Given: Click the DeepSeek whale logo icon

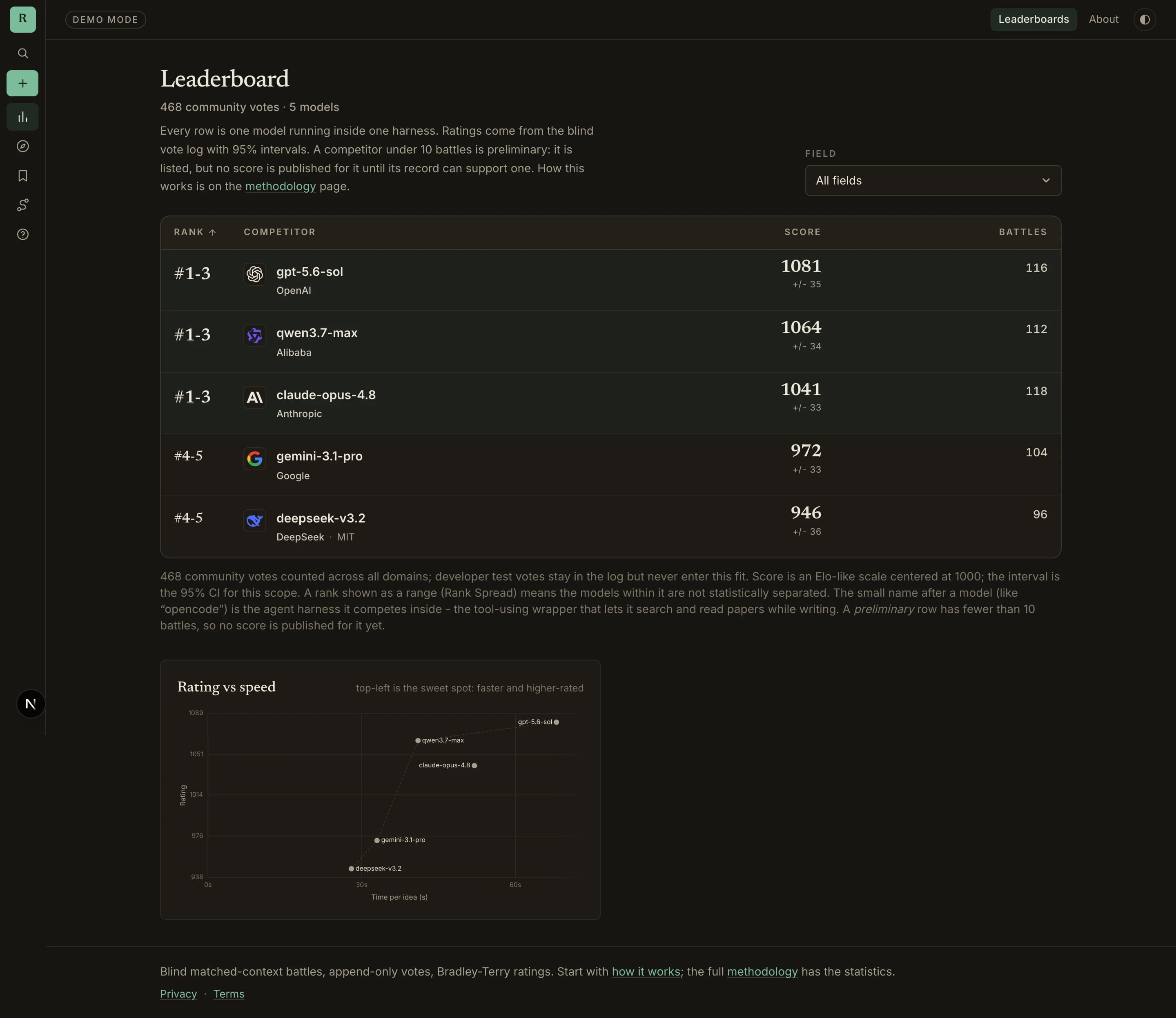Looking at the screenshot, I should (x=255, y=521).
